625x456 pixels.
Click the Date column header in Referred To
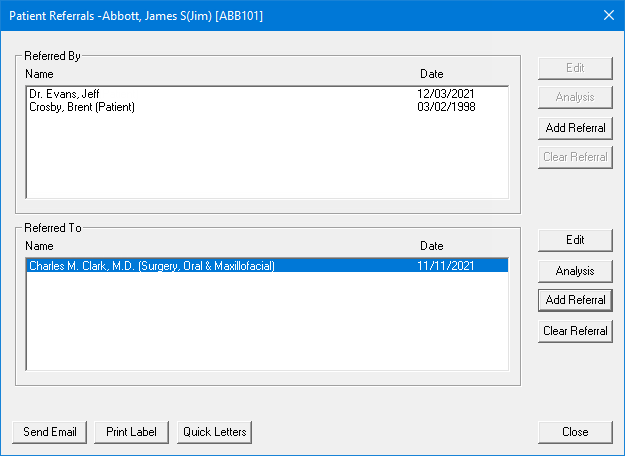431,246
